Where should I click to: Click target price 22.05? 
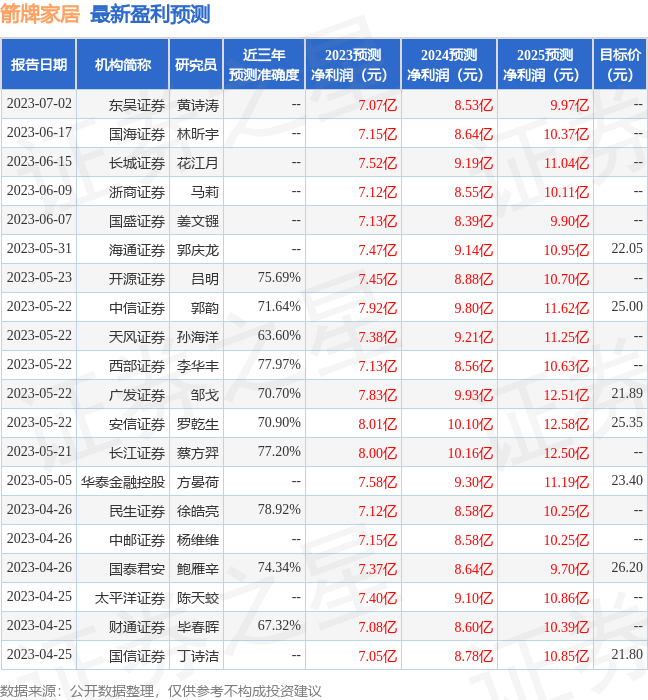(627, 249)
